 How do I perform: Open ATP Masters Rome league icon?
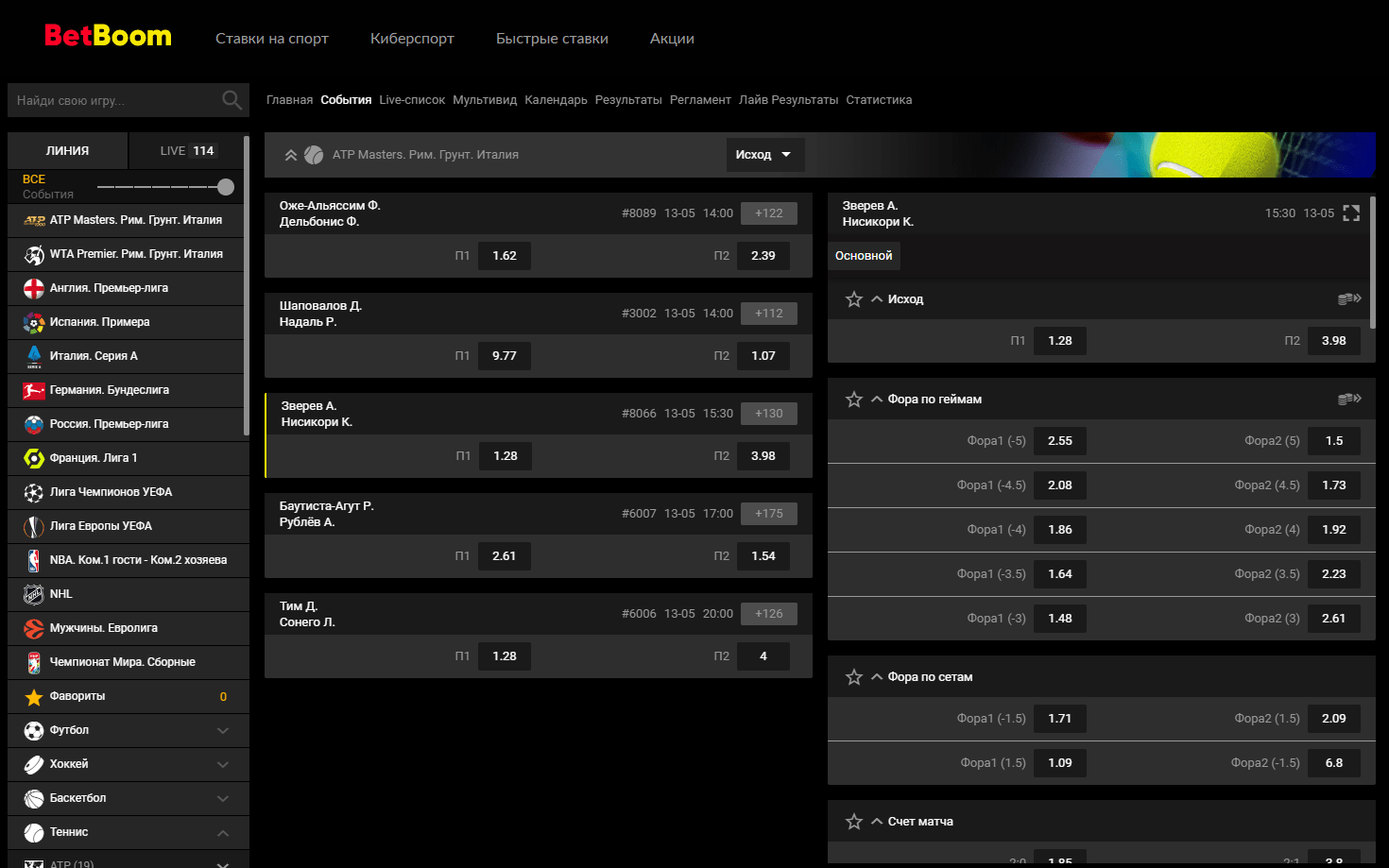click(x=34, y=220)
